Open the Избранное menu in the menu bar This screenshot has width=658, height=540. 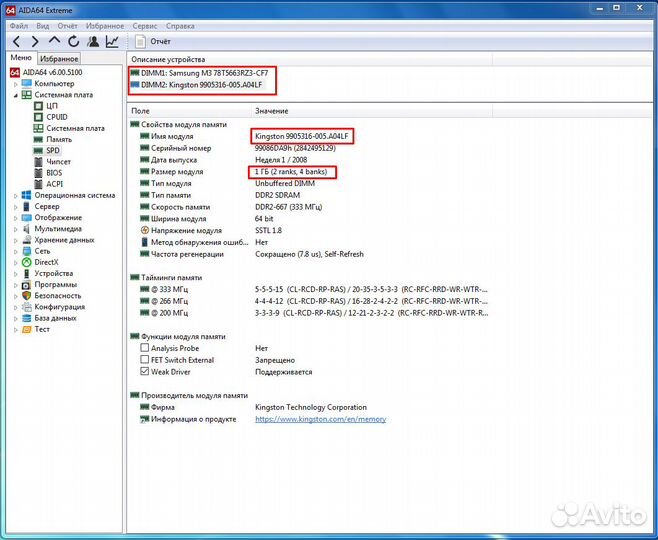click(105, 26)
